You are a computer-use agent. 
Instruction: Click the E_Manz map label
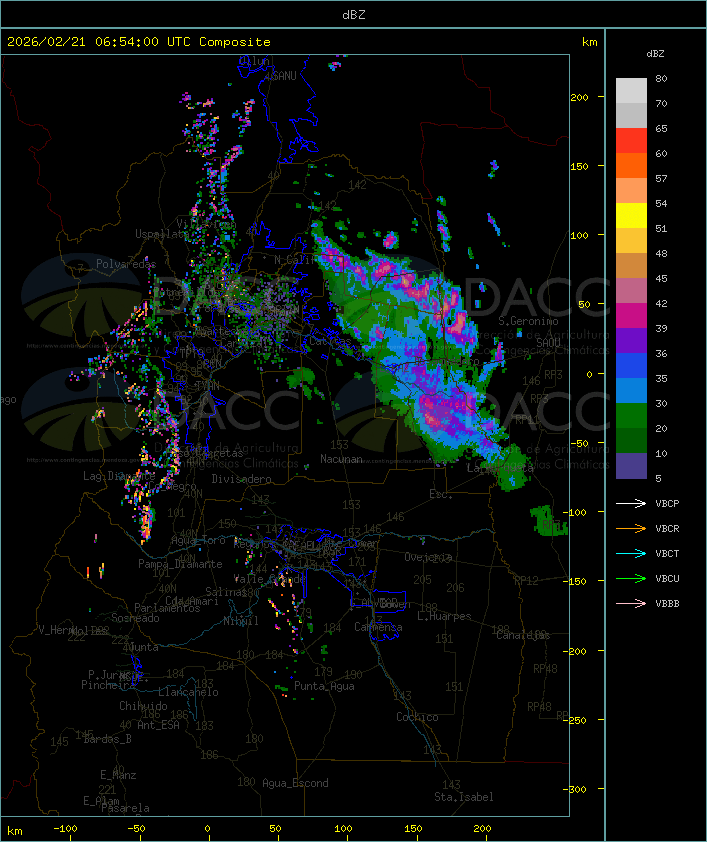click(118, 775)
